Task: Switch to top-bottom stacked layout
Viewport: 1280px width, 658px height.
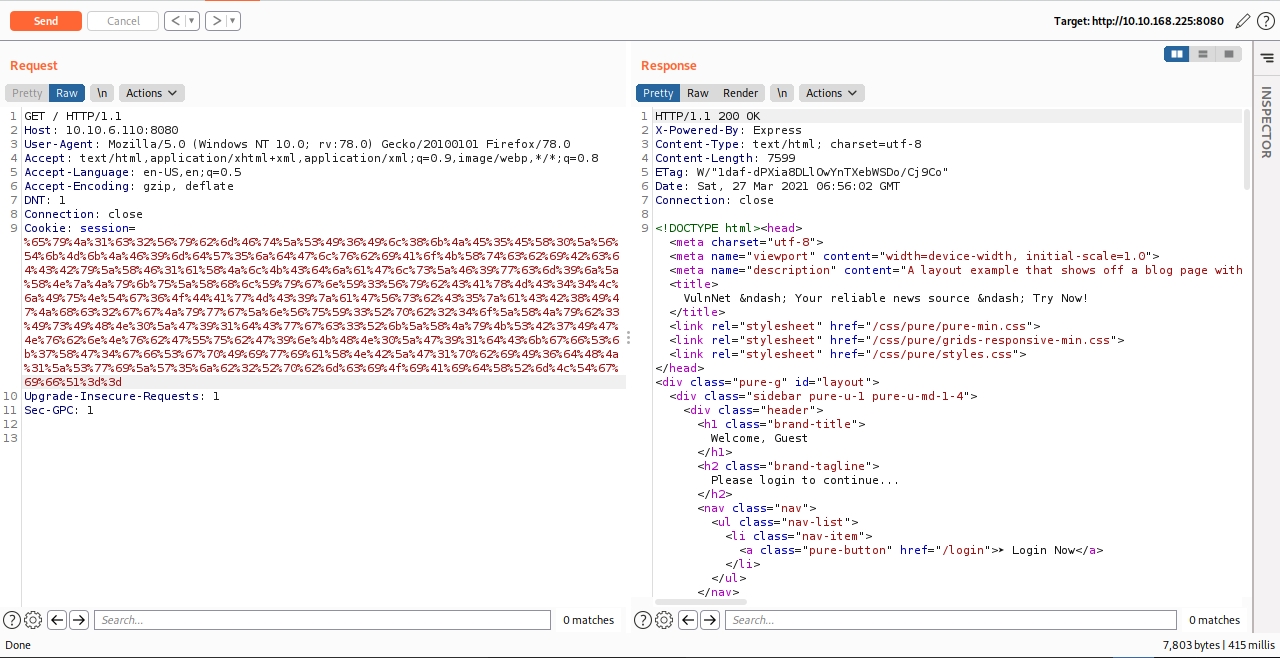Action: [x=1203, y=54]
